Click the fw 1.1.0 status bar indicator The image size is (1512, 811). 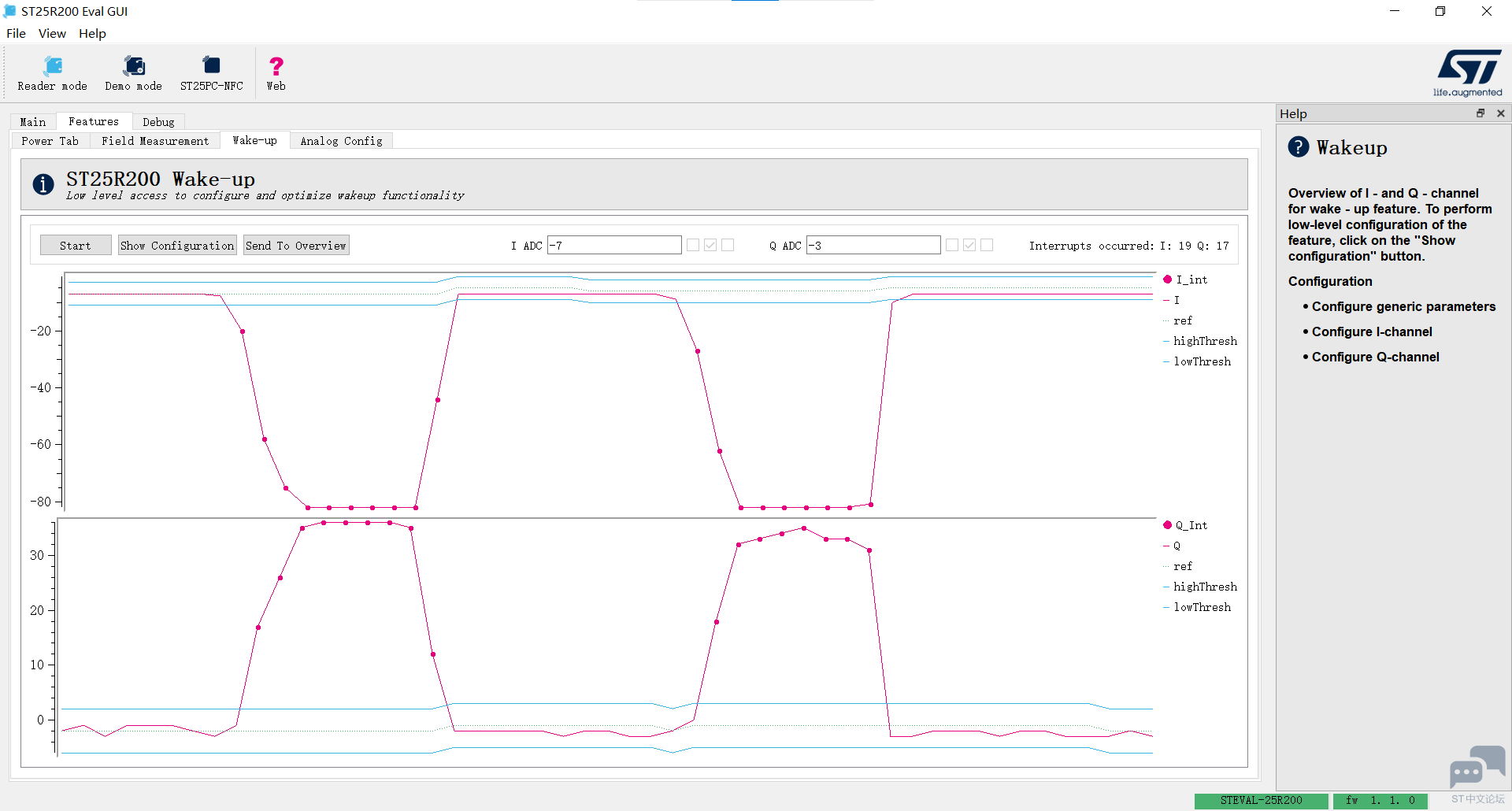click(1380, 801)
